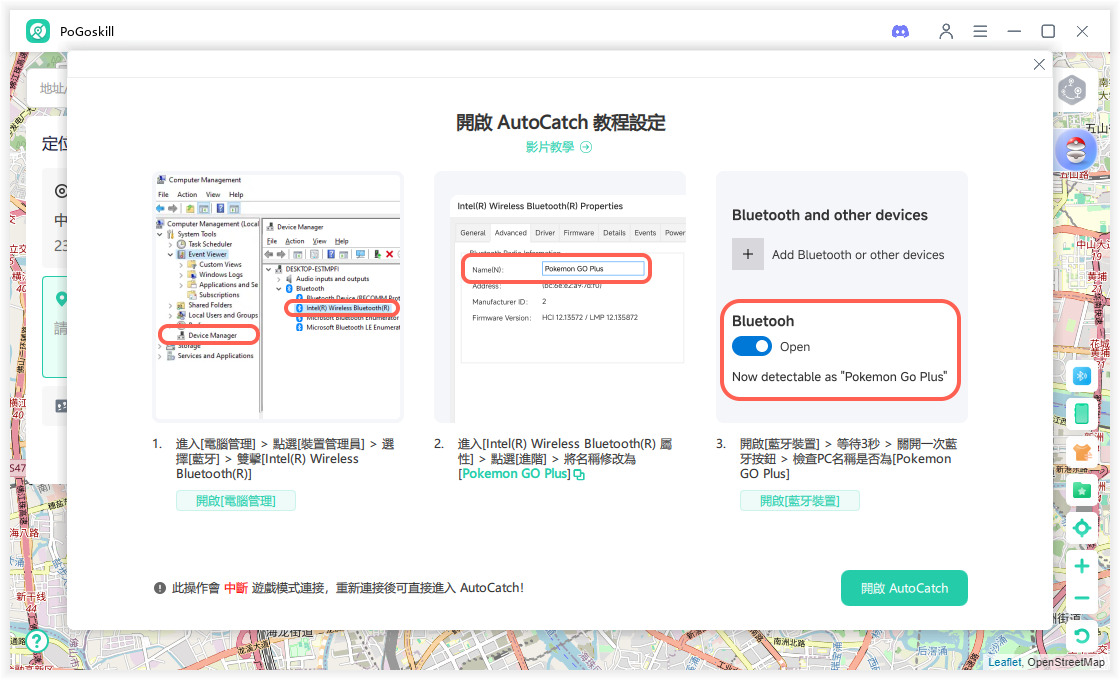Close the AutoCatch tutorial dialog

pos(1039,64)
